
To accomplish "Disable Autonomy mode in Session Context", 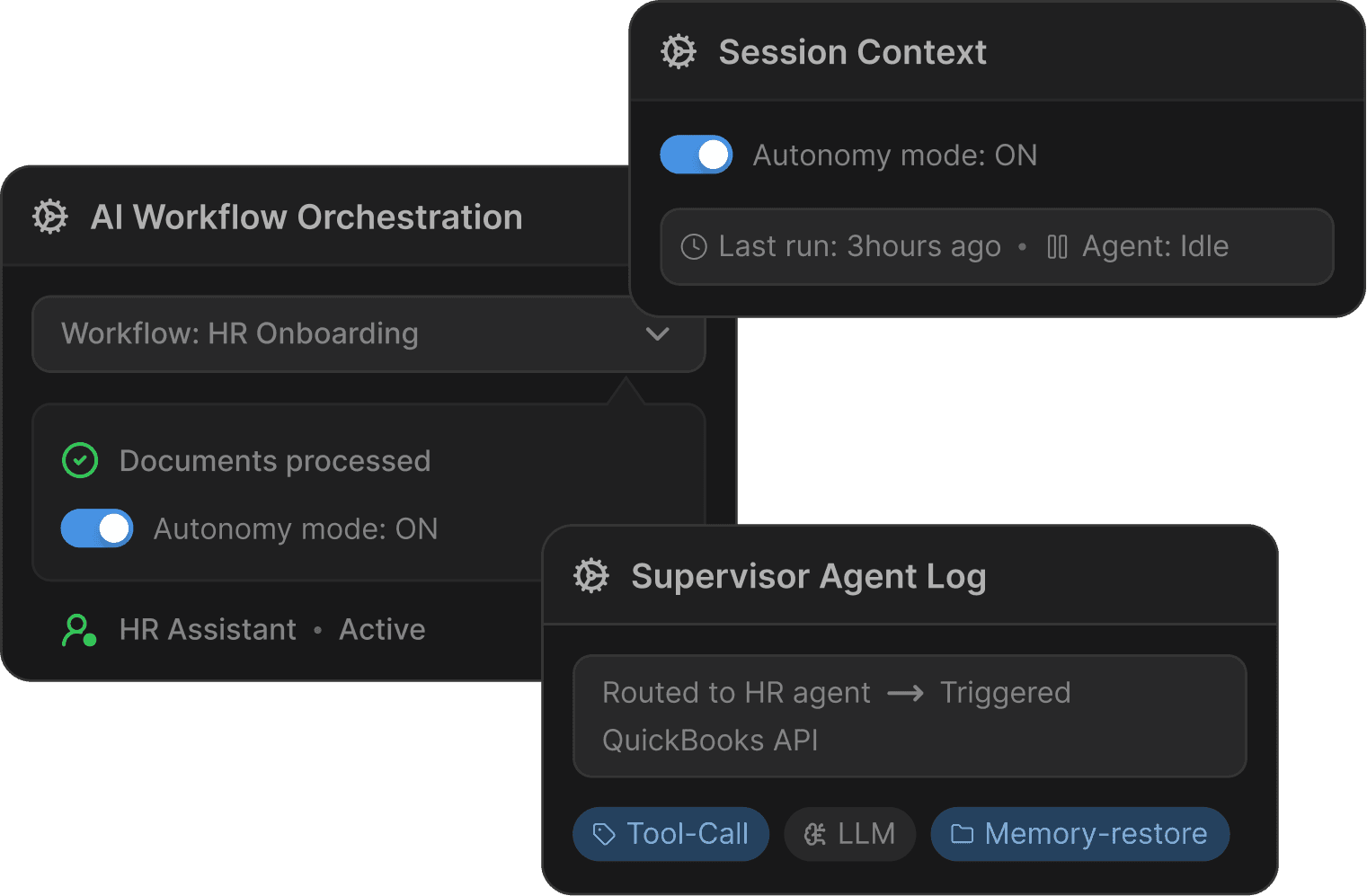I will coord(697,155).
